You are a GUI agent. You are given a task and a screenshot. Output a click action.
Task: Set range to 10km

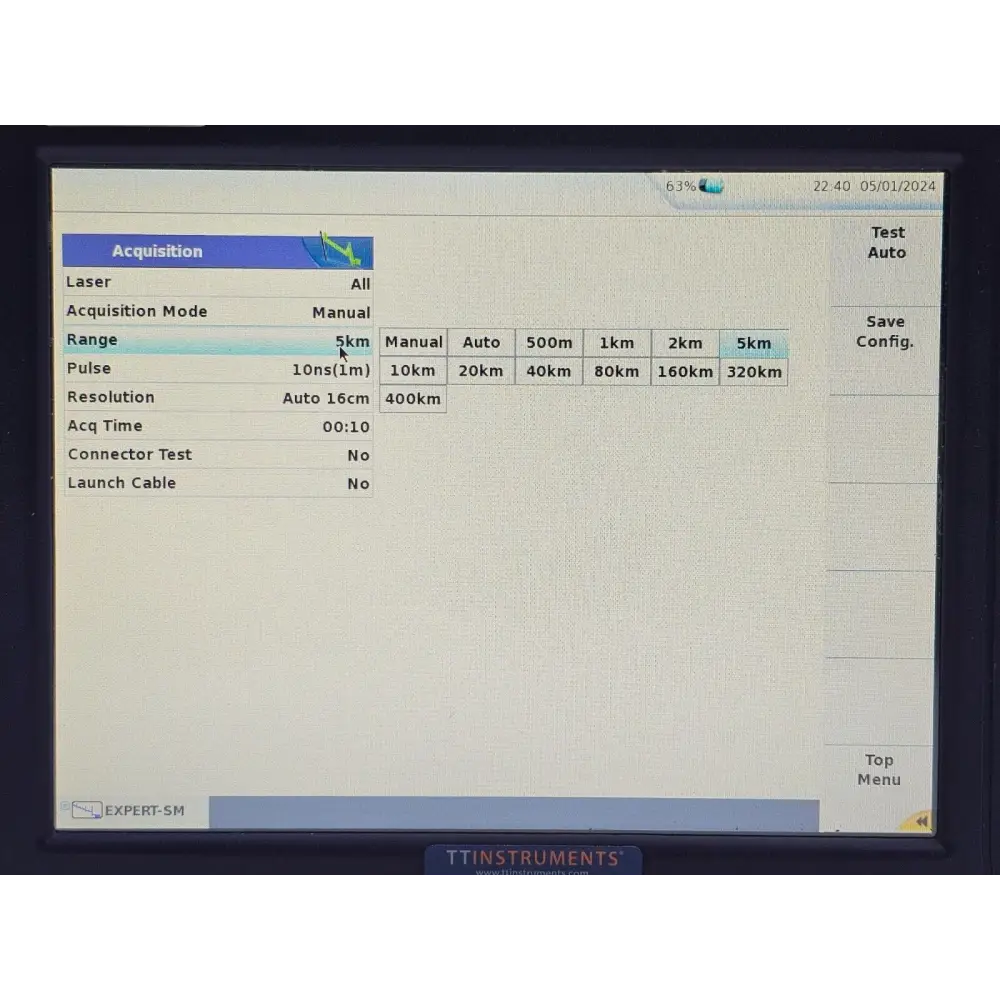pyautogui.click(x=413, y=371)
